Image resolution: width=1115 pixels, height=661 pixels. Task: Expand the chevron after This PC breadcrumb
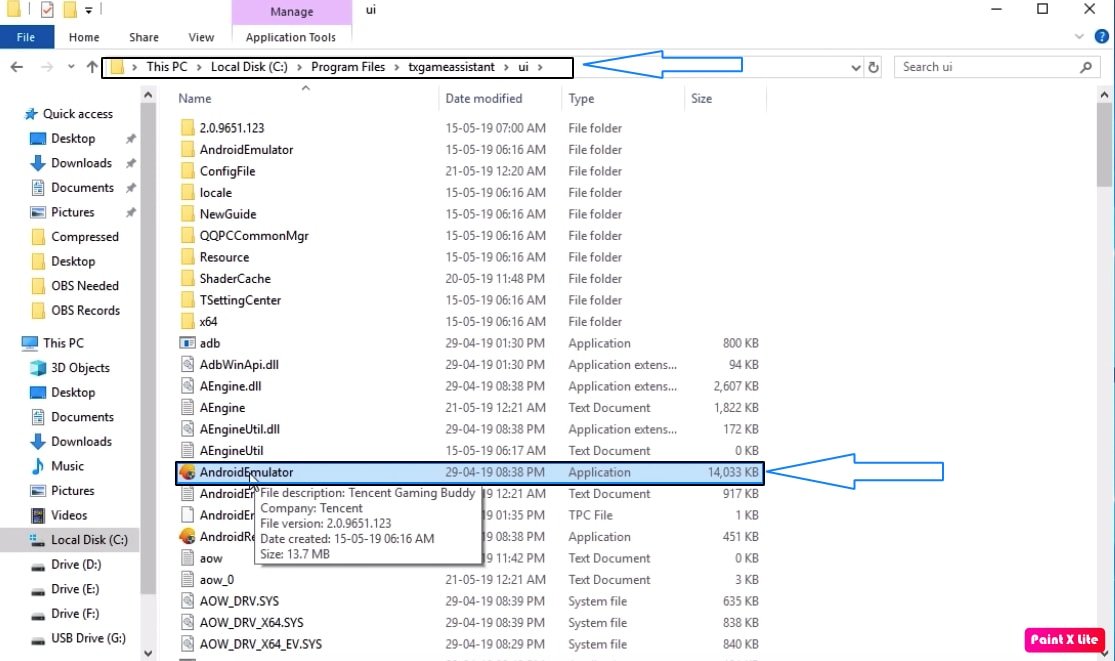pyautogui.click(x=200, y=67)
